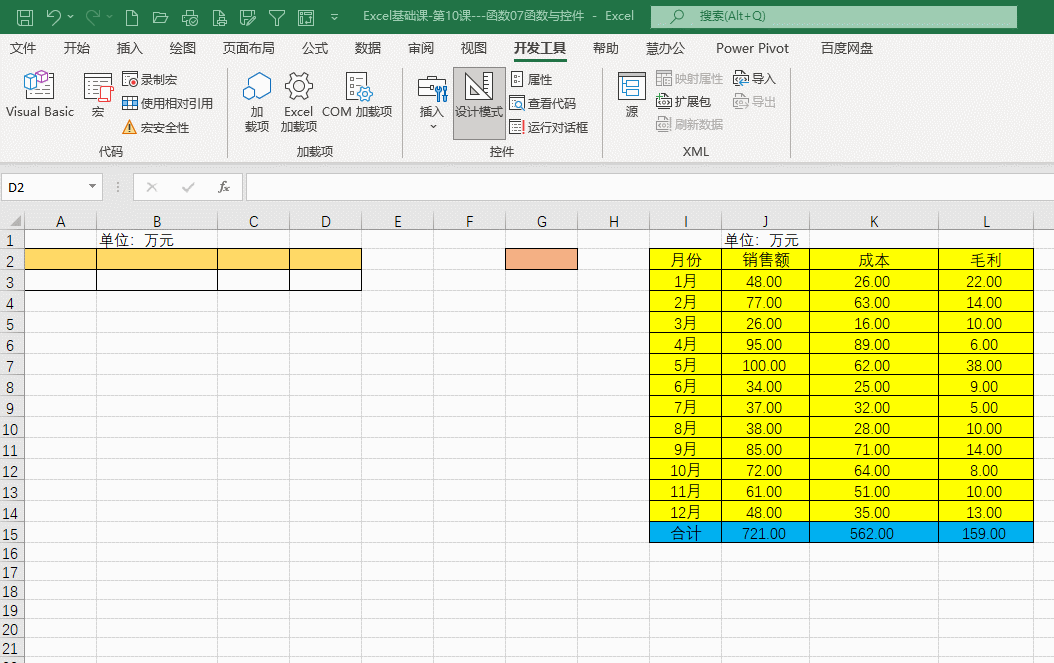Click the search box Alt+Q
Image resolution: width=1054 pixels, height=663 pixels.
pyautogui.click(x=834, y=16)
